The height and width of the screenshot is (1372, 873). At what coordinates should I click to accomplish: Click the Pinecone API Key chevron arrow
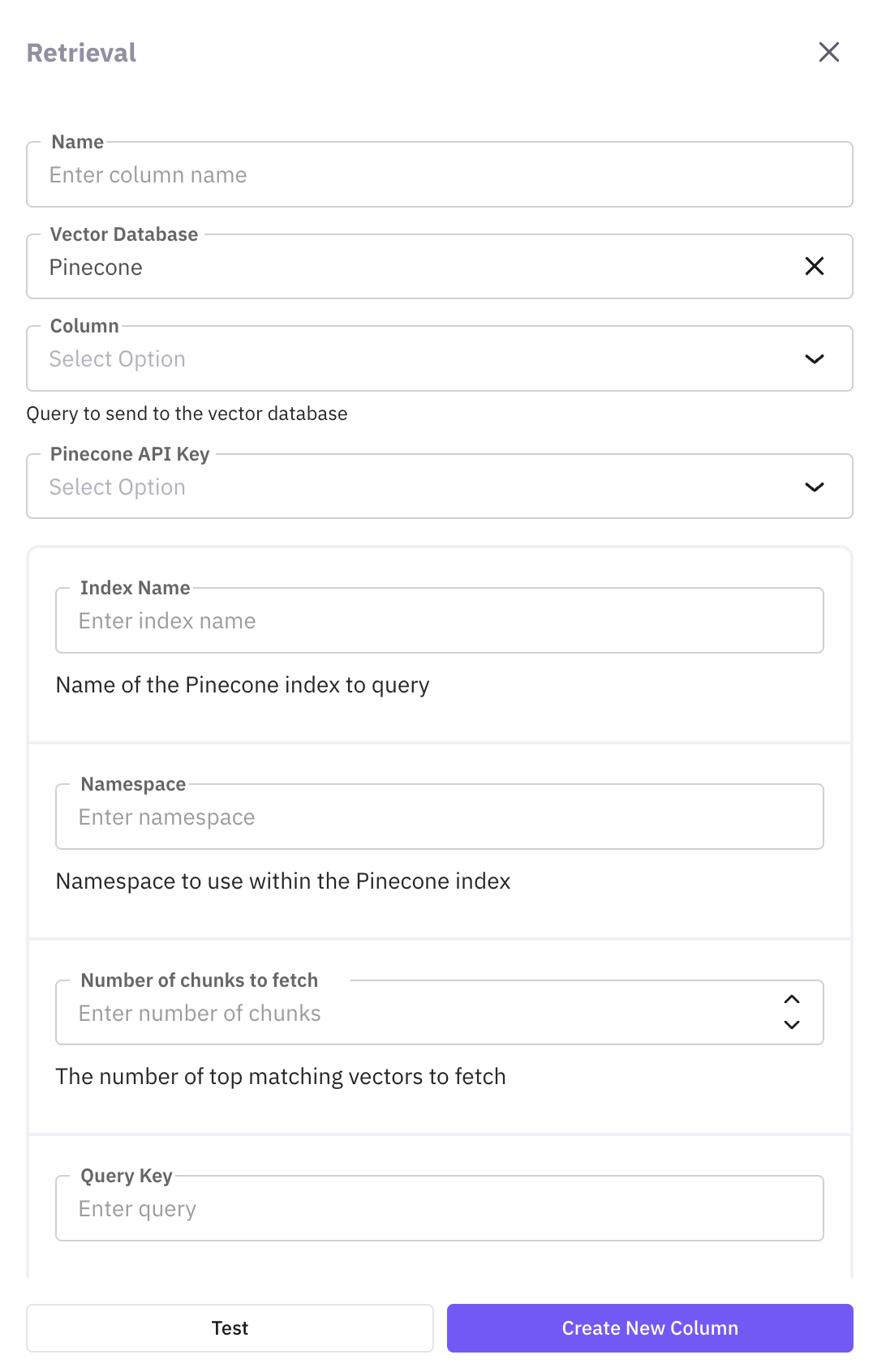point(814,487)
